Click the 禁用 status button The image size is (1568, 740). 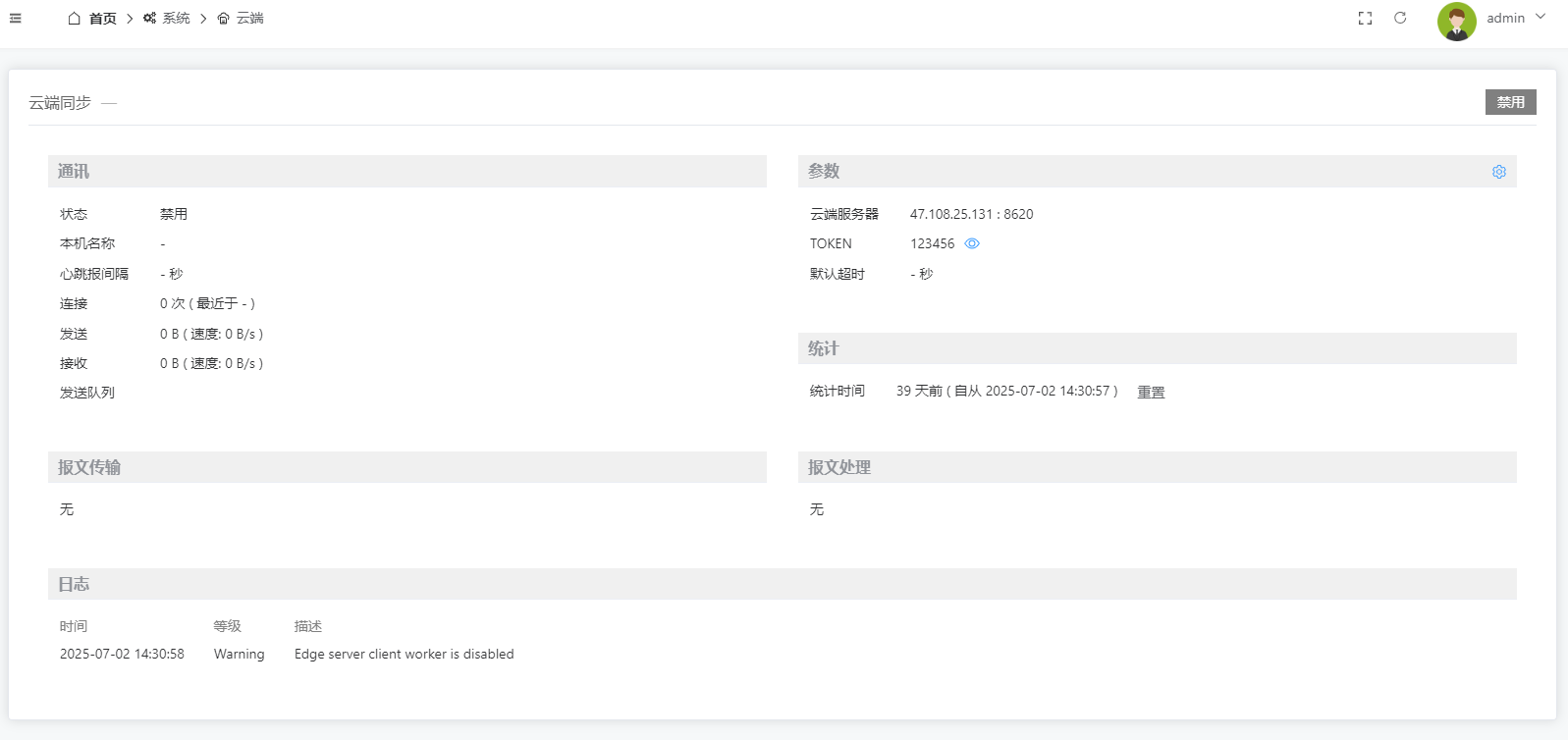click(x=1510, y=102)
